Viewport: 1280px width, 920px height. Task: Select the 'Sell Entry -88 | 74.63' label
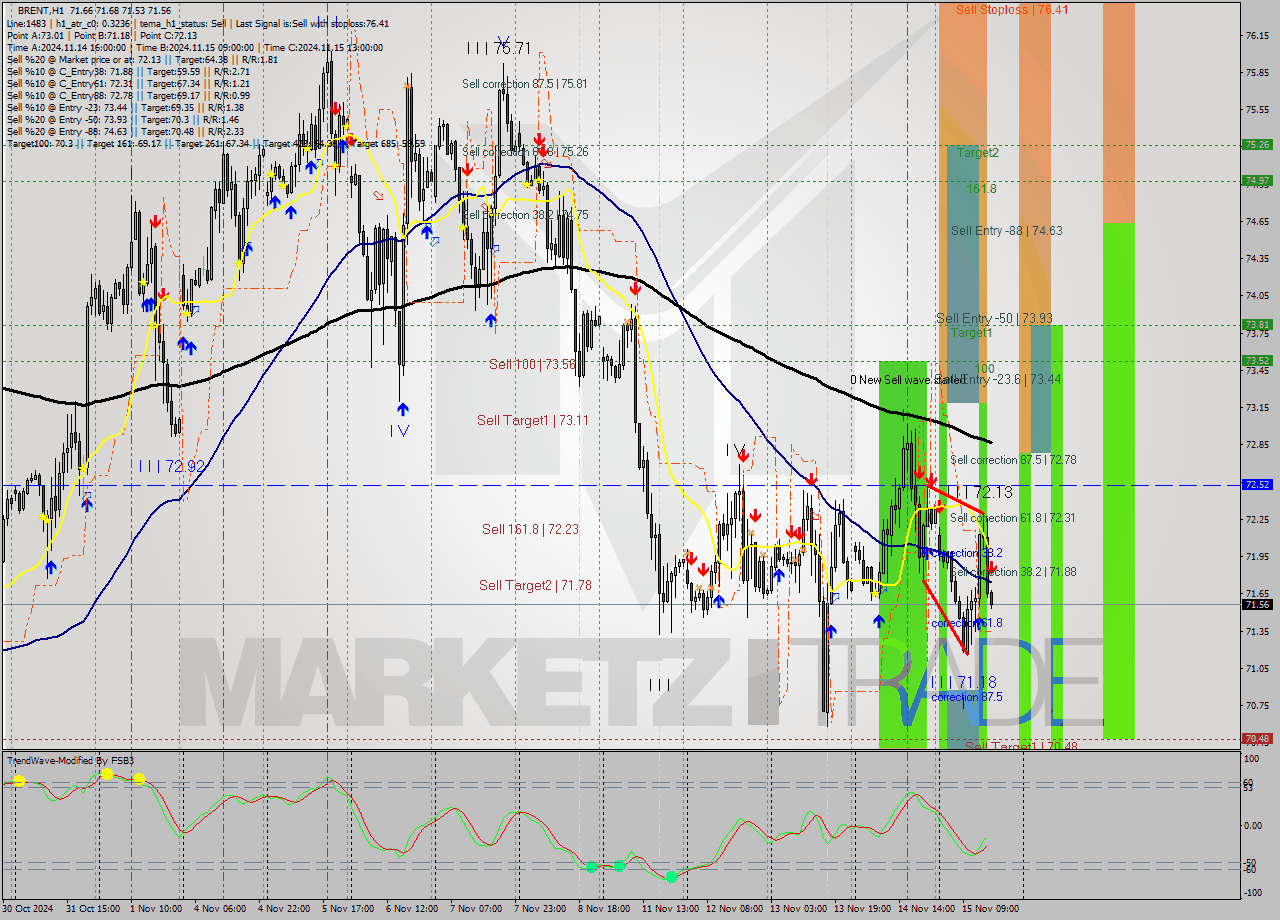1006,230
